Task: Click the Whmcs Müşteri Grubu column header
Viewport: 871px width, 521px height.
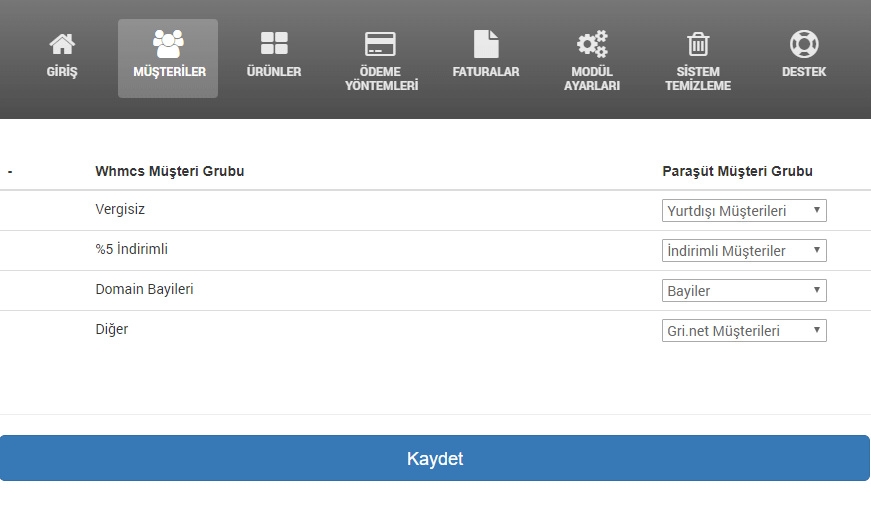Action: point(169,171)
